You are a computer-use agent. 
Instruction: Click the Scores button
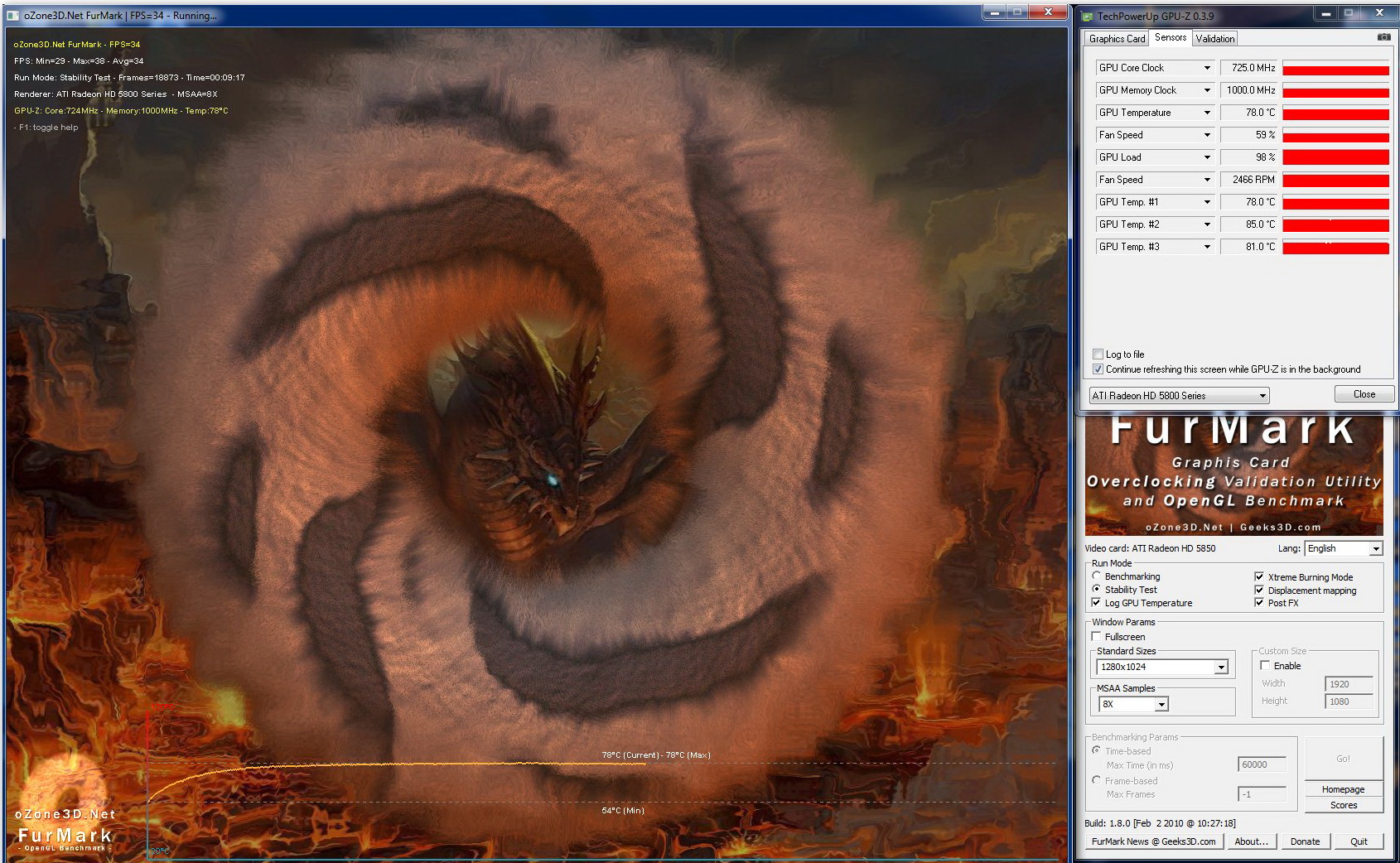(x=1343, y=805)
